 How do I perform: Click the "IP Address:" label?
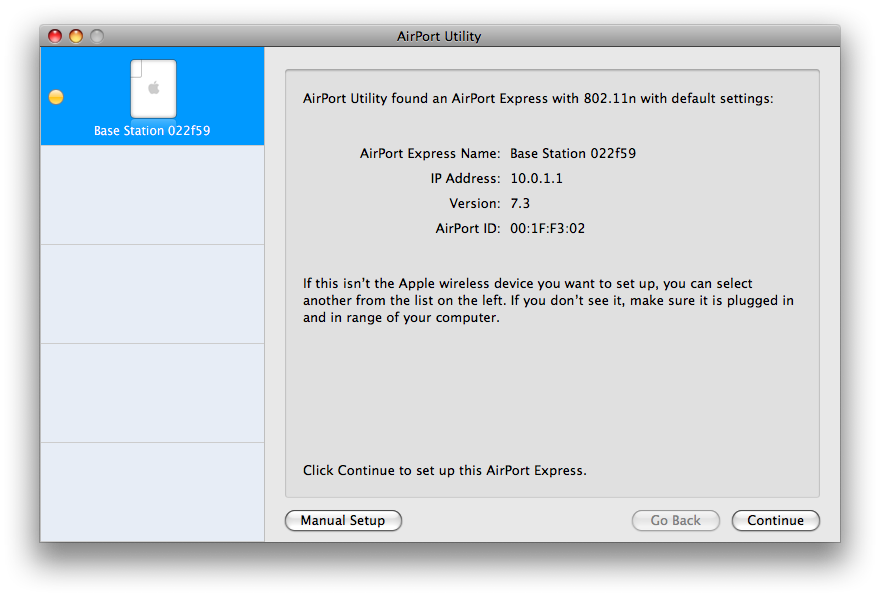point(465,179)
